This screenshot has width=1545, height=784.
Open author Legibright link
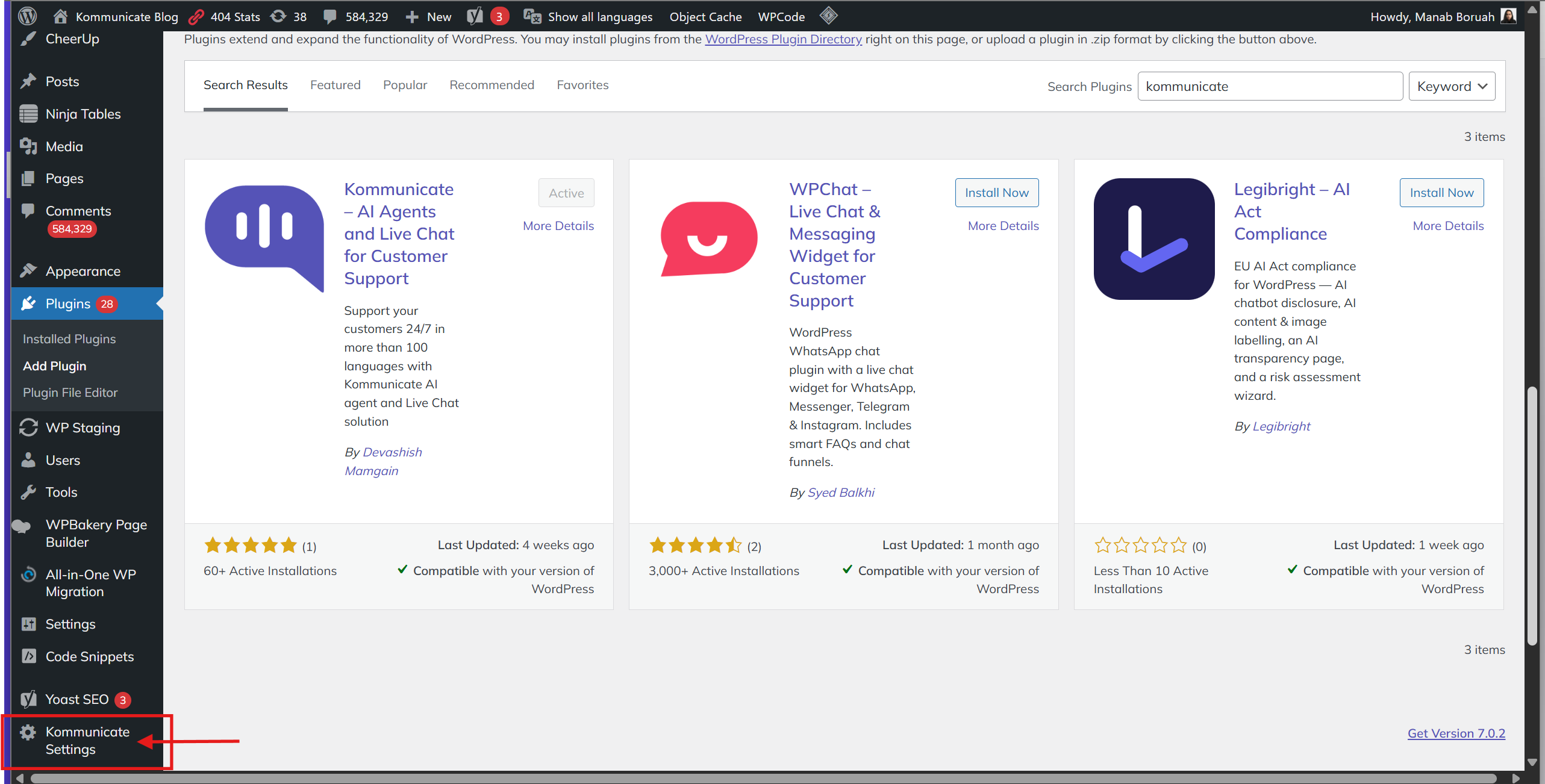[x=1281, y=426]
